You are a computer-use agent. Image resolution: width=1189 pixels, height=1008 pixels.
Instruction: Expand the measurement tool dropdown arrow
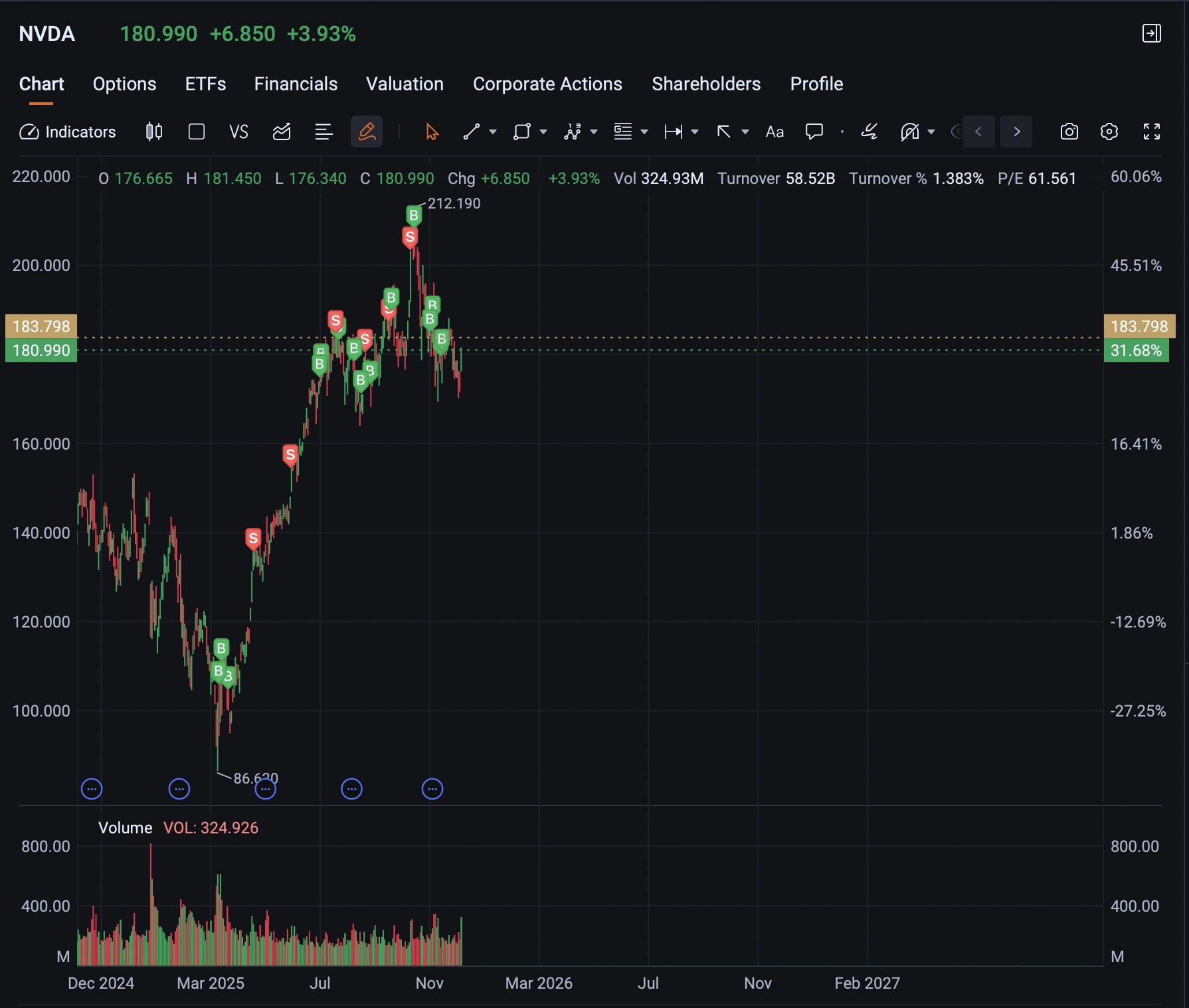(695, 132)
